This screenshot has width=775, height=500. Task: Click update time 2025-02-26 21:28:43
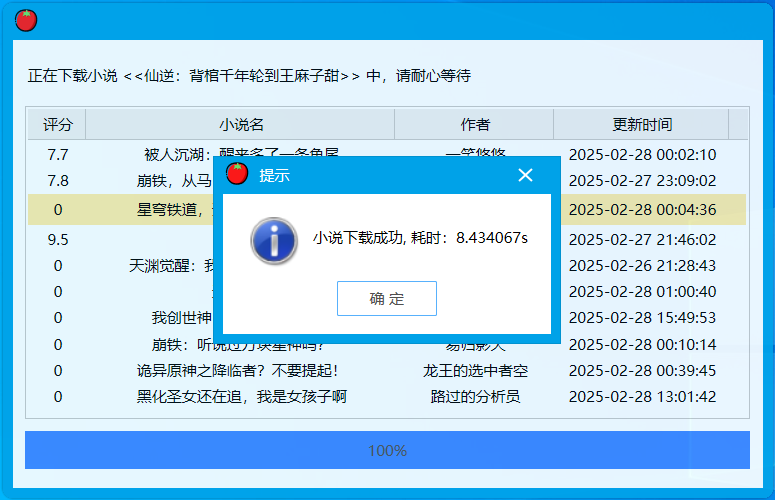pos(642,266)
